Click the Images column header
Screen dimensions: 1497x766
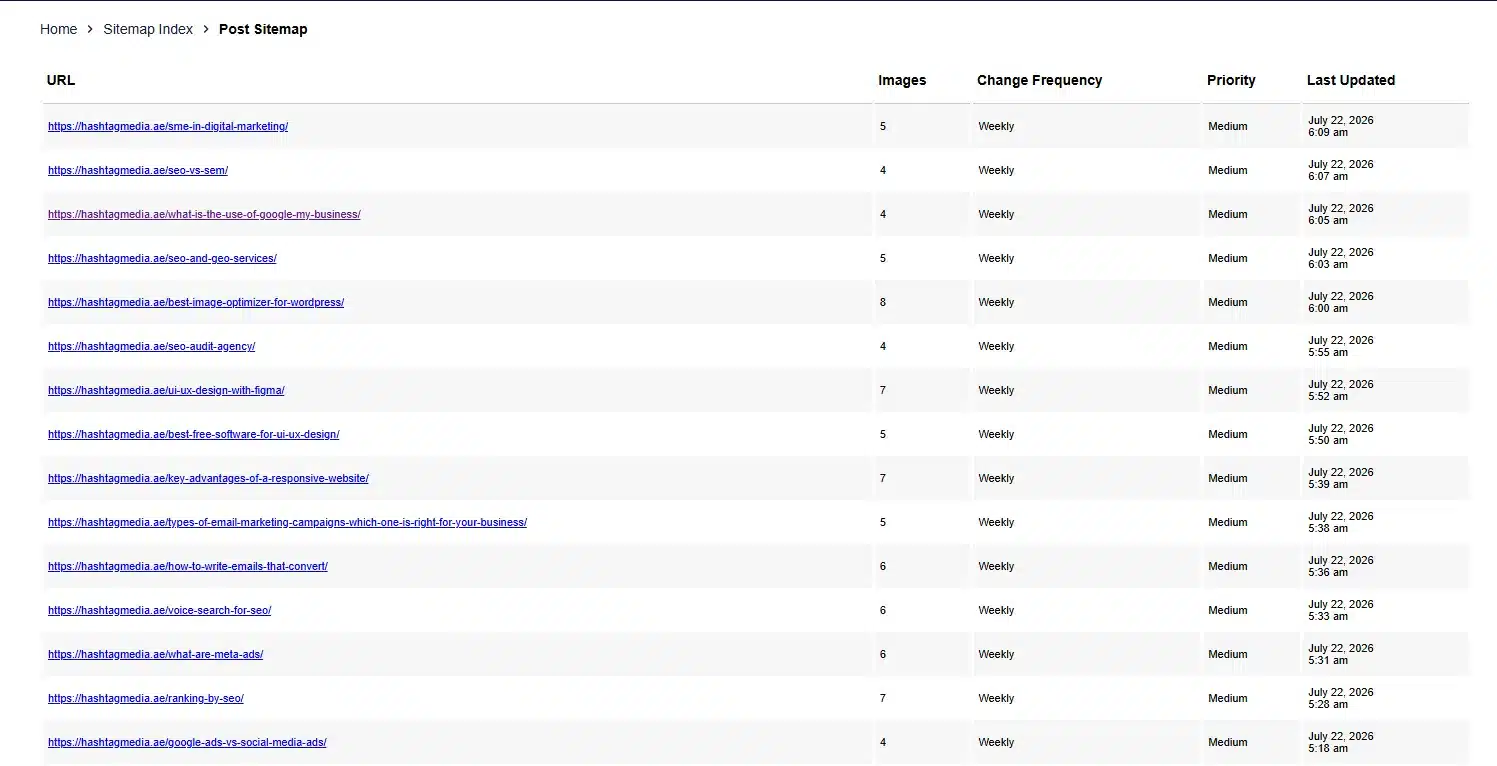902,80
